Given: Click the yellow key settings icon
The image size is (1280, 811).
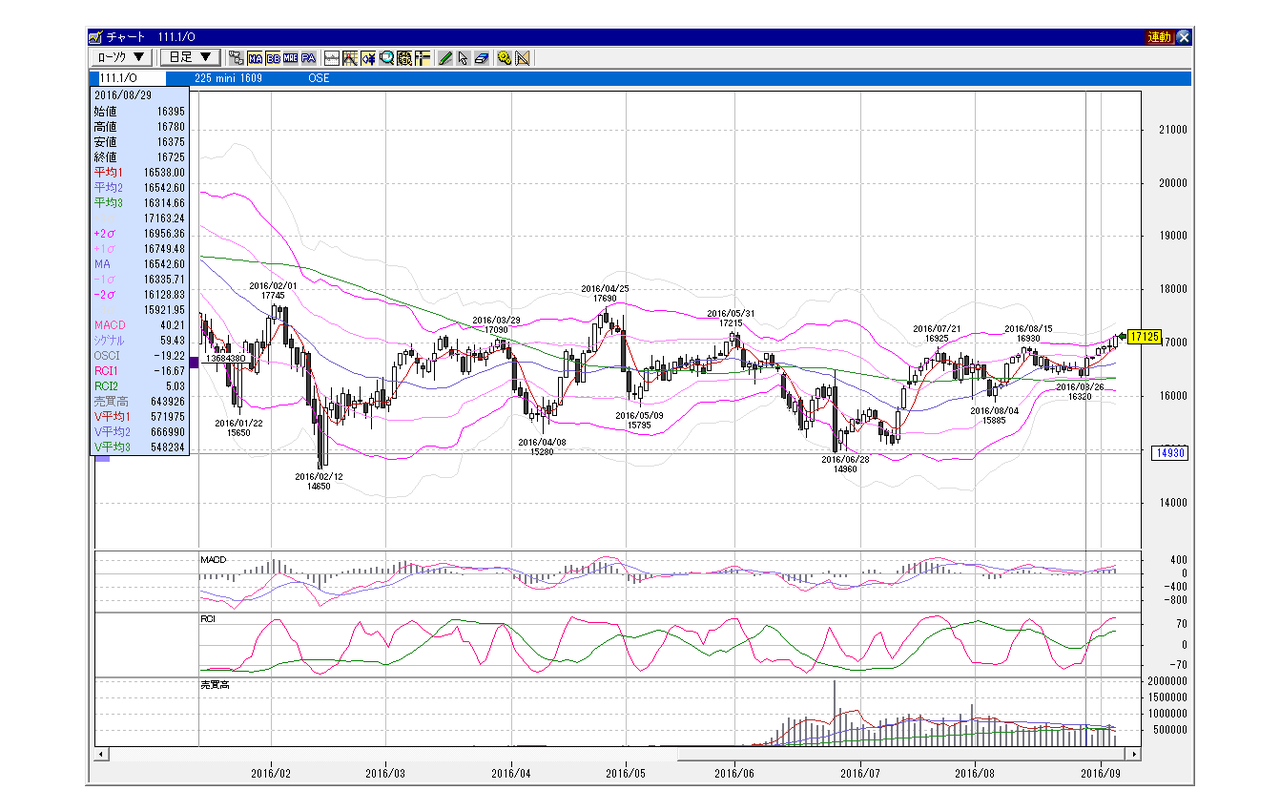Looking at the screenshot, I should [505, 58].
